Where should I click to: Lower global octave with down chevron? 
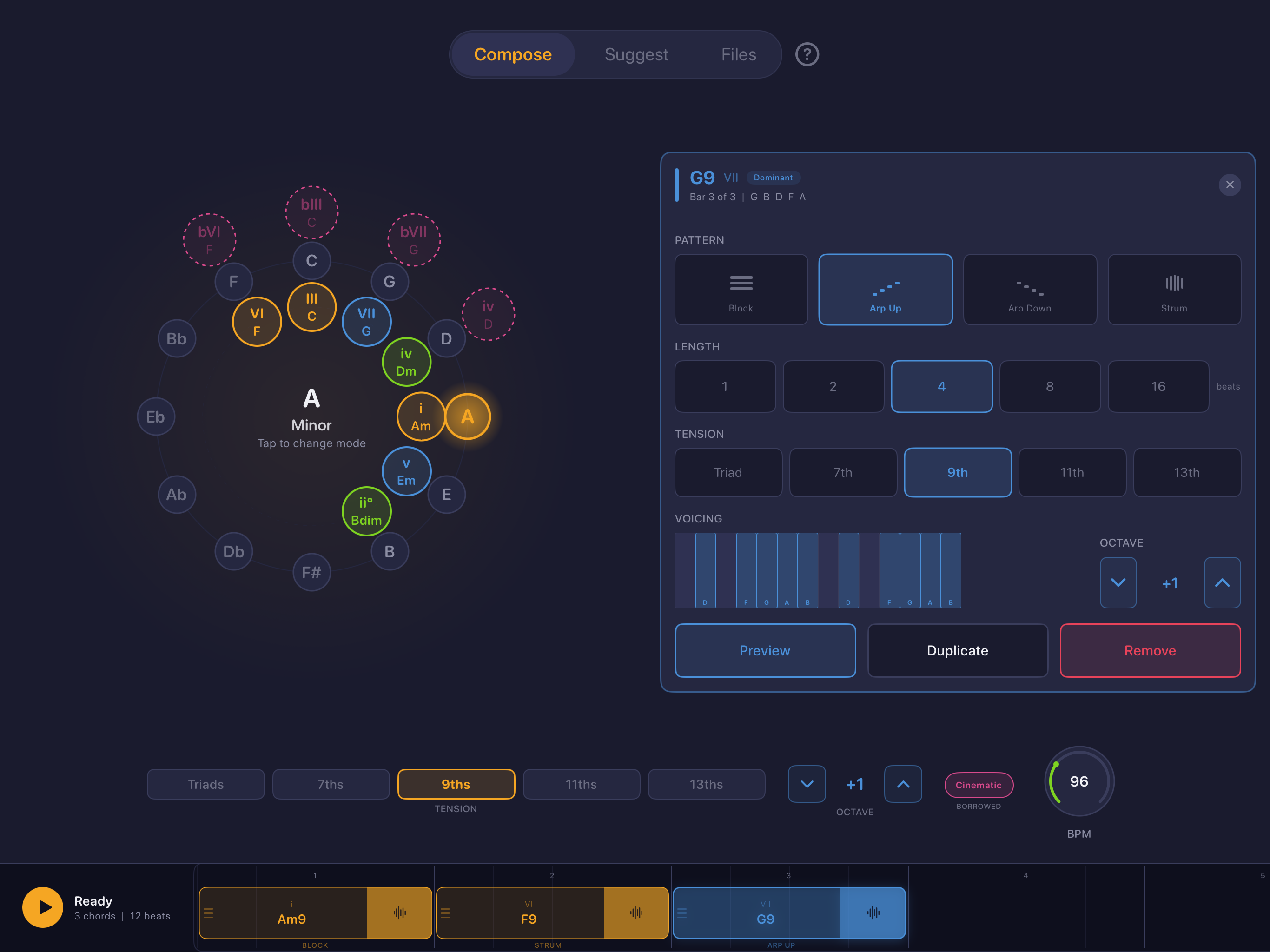tap(807, 784)
